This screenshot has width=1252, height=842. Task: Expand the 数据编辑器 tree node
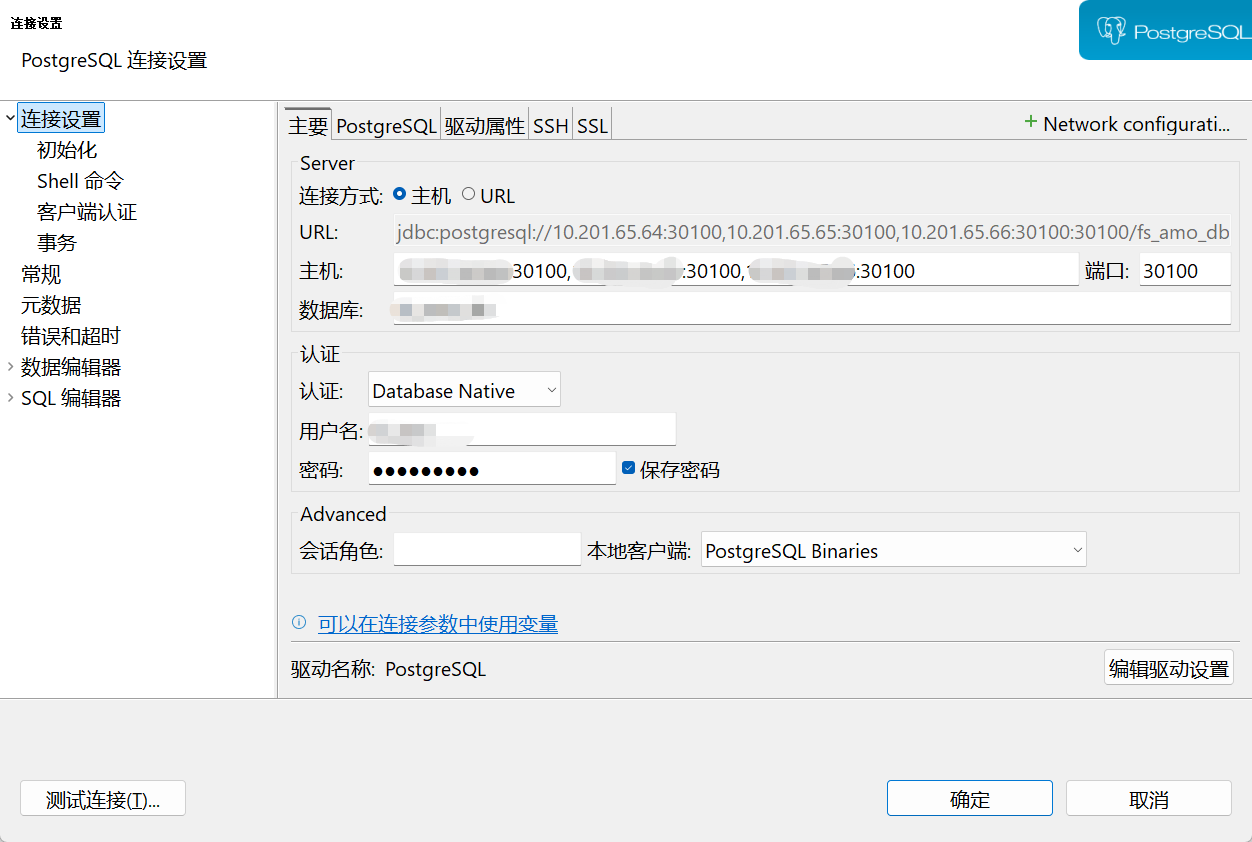(10, 367)
